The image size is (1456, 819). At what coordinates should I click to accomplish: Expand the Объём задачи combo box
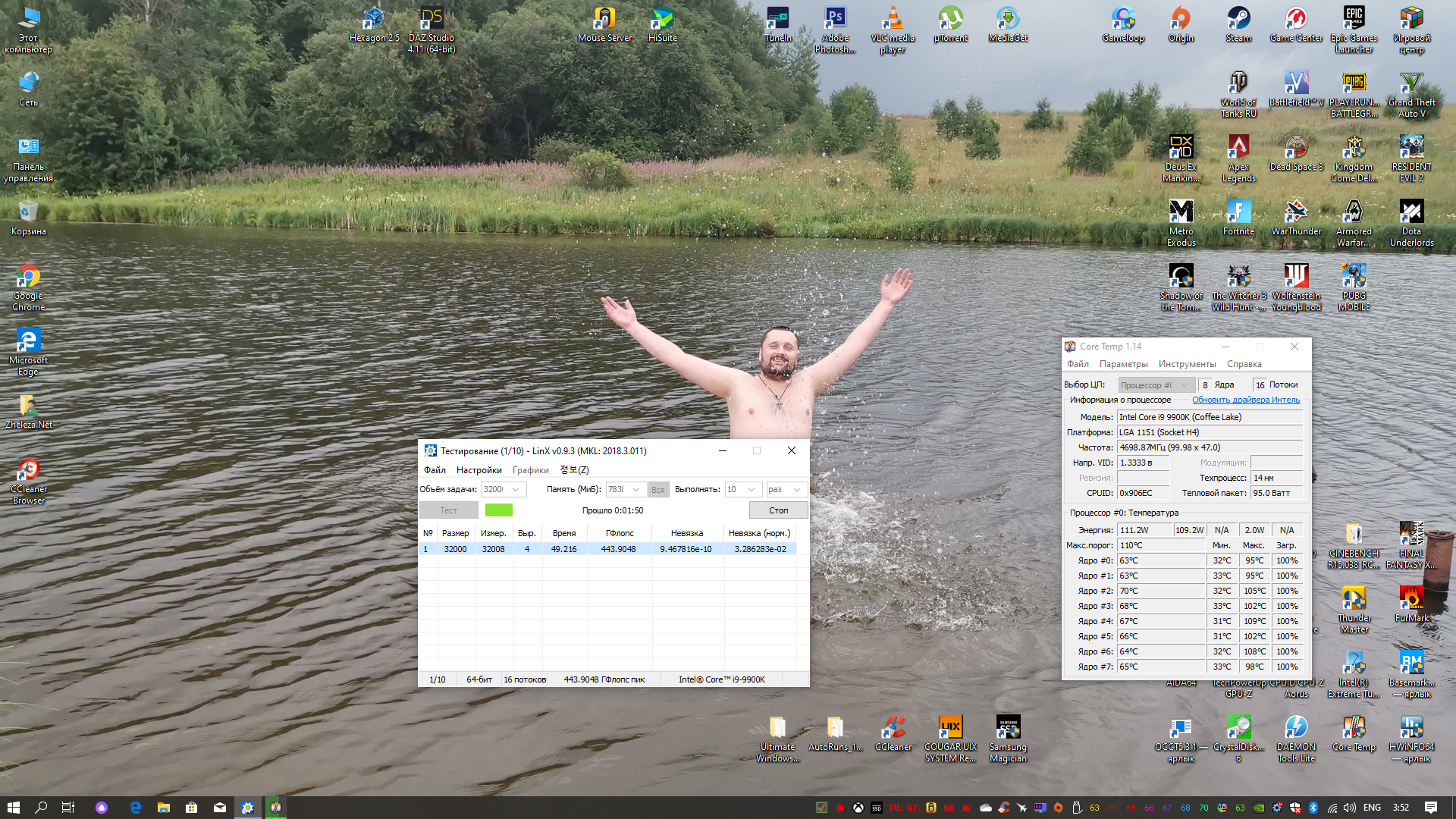coord(516,489)
